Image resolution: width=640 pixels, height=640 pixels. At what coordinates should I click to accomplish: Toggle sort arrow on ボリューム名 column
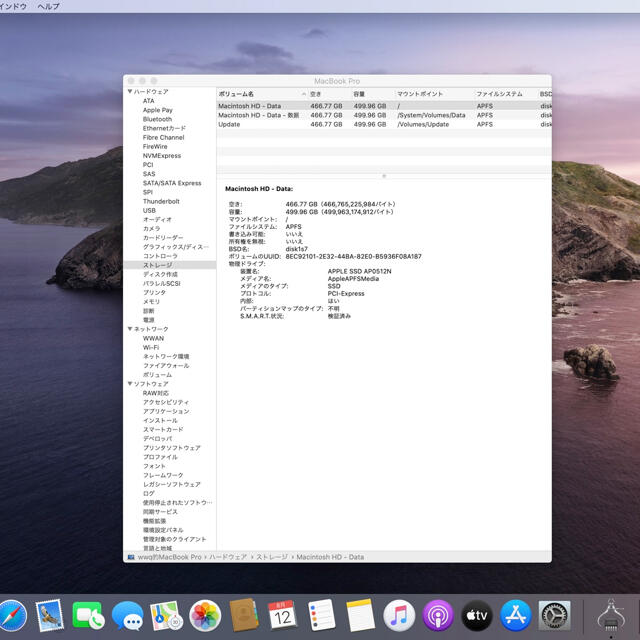[x=304, y=94]
